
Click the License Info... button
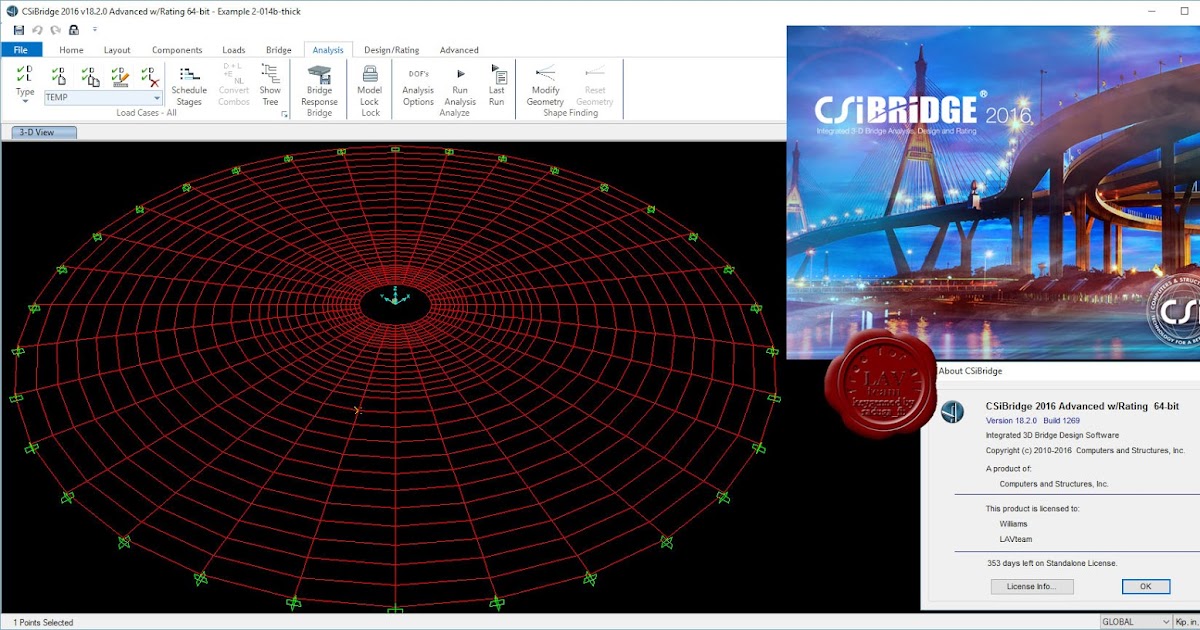click(1032, 586)
